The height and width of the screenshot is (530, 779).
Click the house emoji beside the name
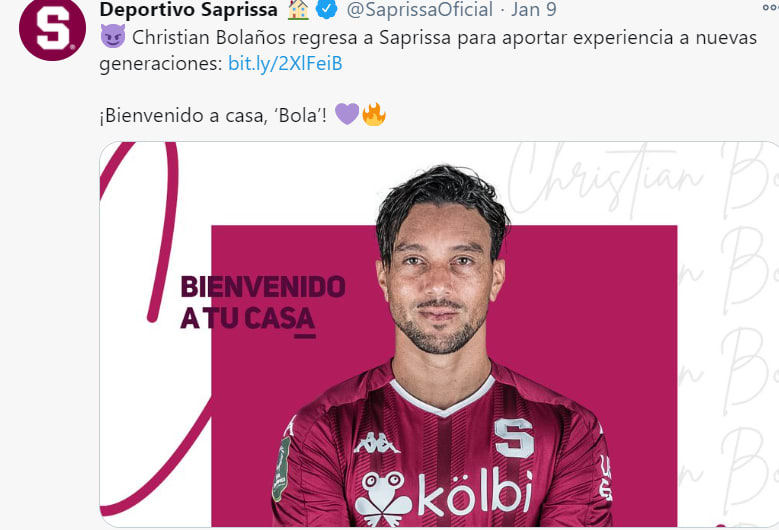click(298, 9)
